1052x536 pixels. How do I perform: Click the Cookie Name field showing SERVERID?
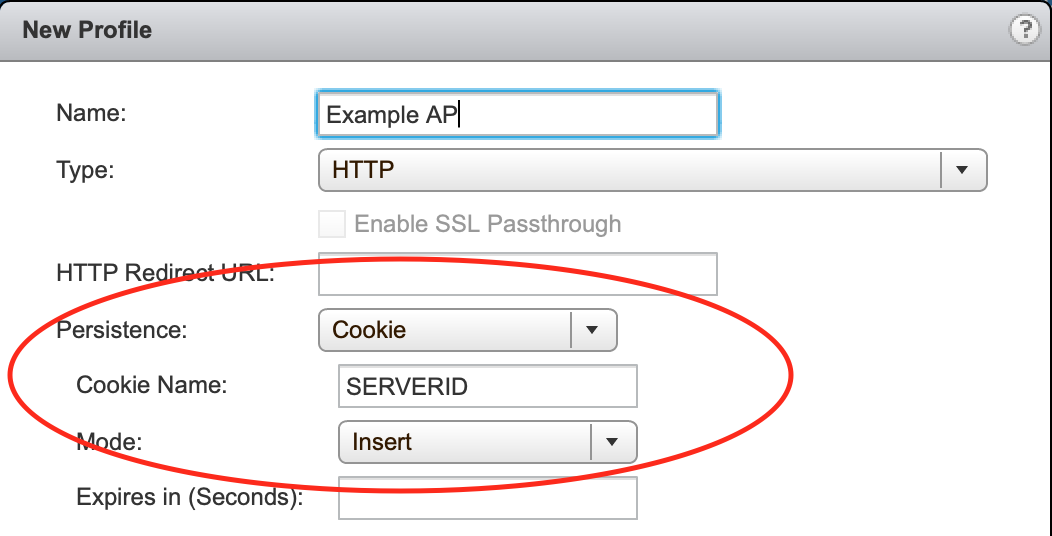488,386
